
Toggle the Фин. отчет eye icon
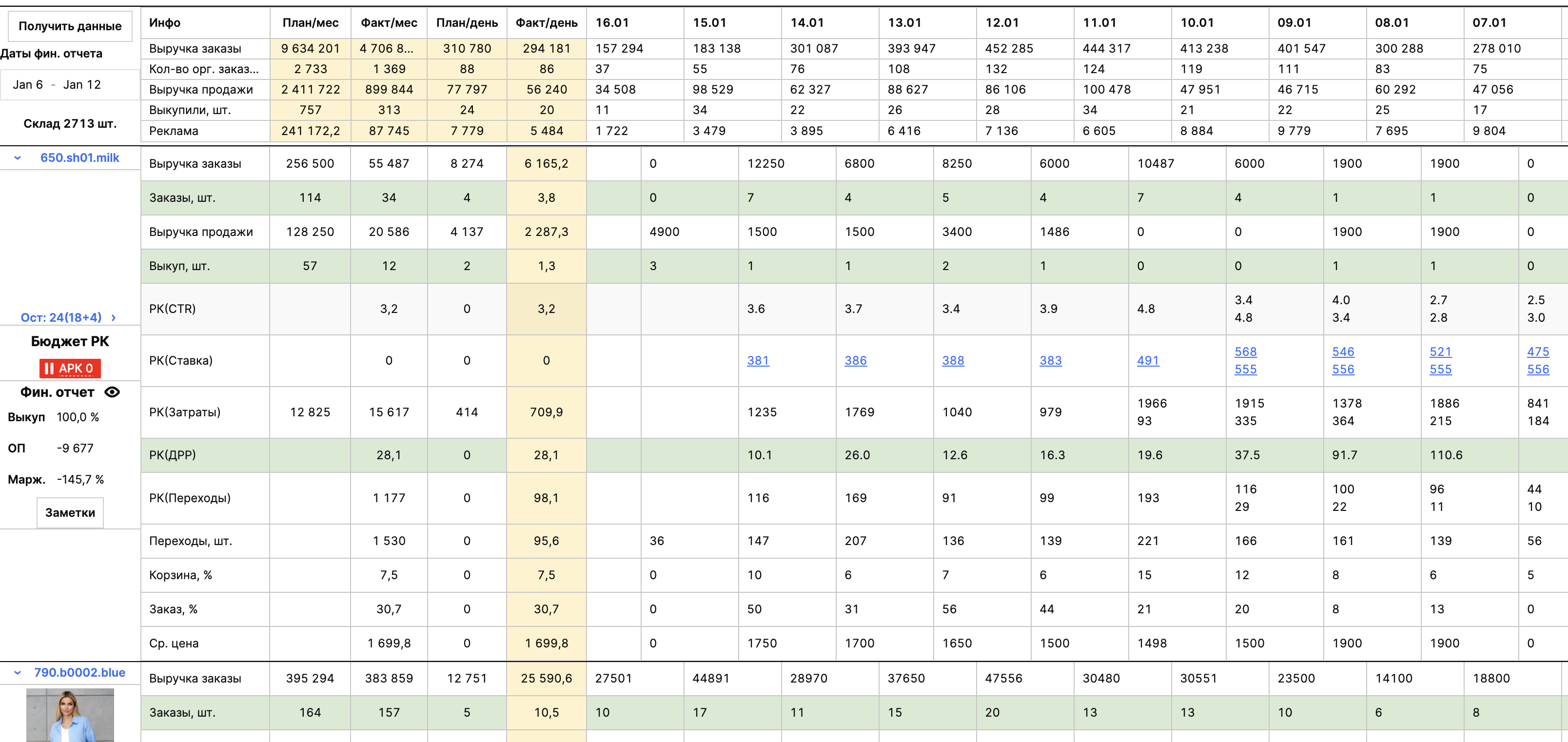point(112,392)
